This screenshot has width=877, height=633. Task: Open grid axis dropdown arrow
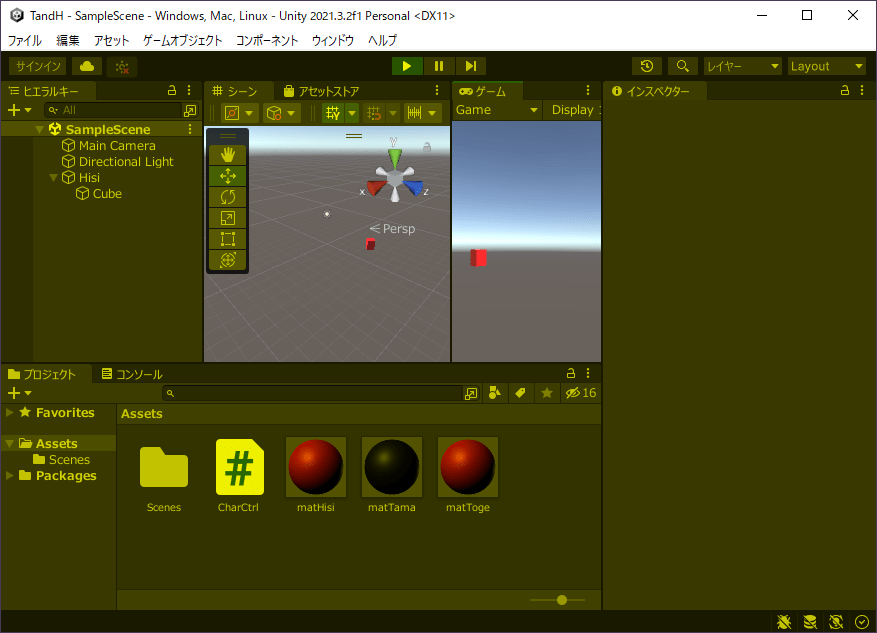tap(352, 113)
